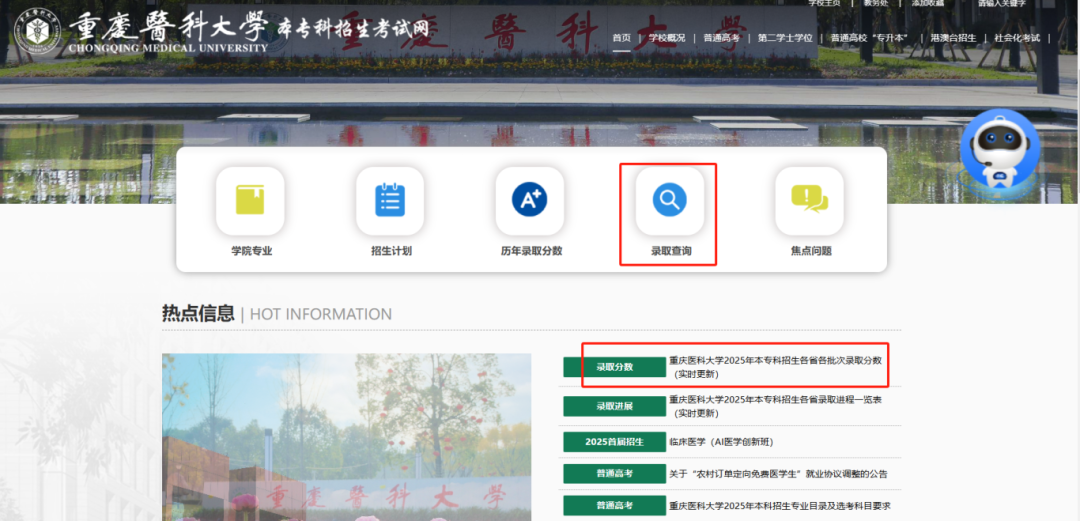Open 各省各批次录取分数 article link

coord(776,367)
